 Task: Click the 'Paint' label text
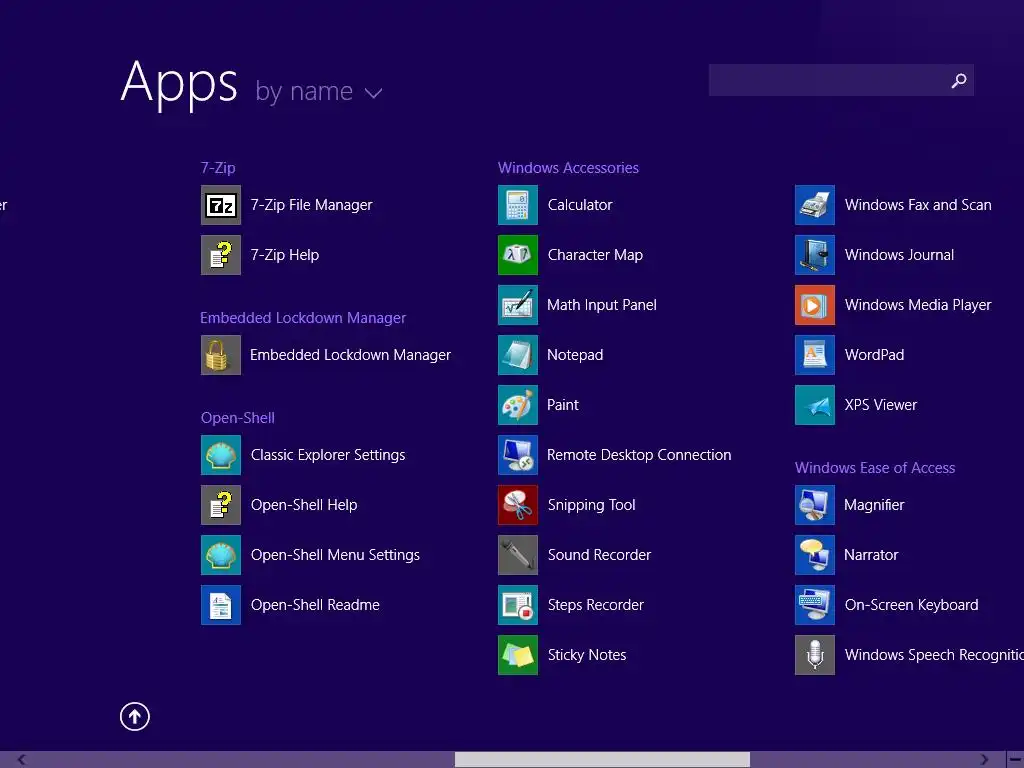click(563, 405)
